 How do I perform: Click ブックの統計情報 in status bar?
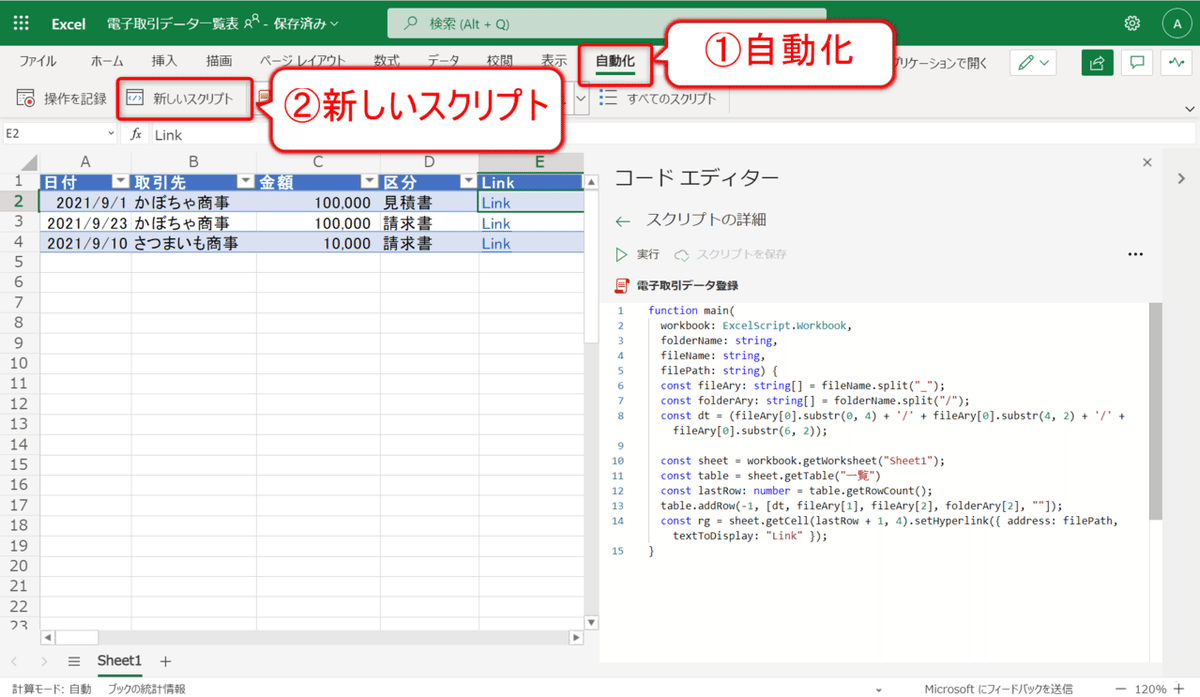pyautogui.click(x=146, y=689)
